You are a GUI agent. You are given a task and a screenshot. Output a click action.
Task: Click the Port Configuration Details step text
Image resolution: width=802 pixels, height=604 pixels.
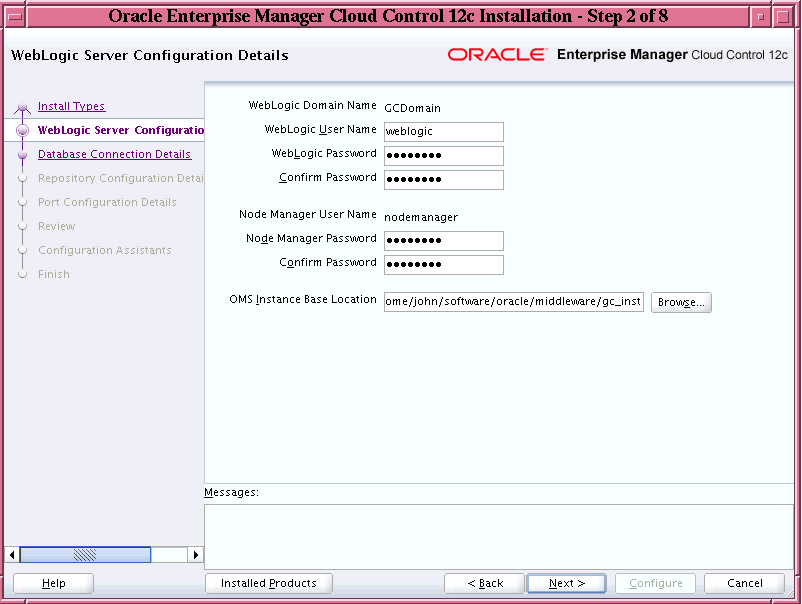click(107, 203)
